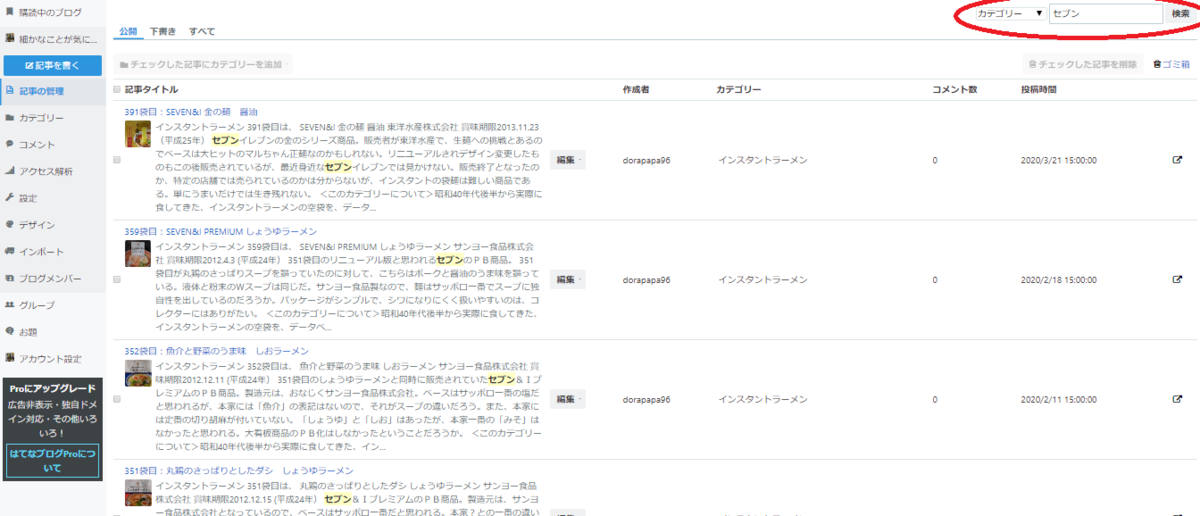
Task: Open the 設定 wrench item in sidebar
Action: 52,198
